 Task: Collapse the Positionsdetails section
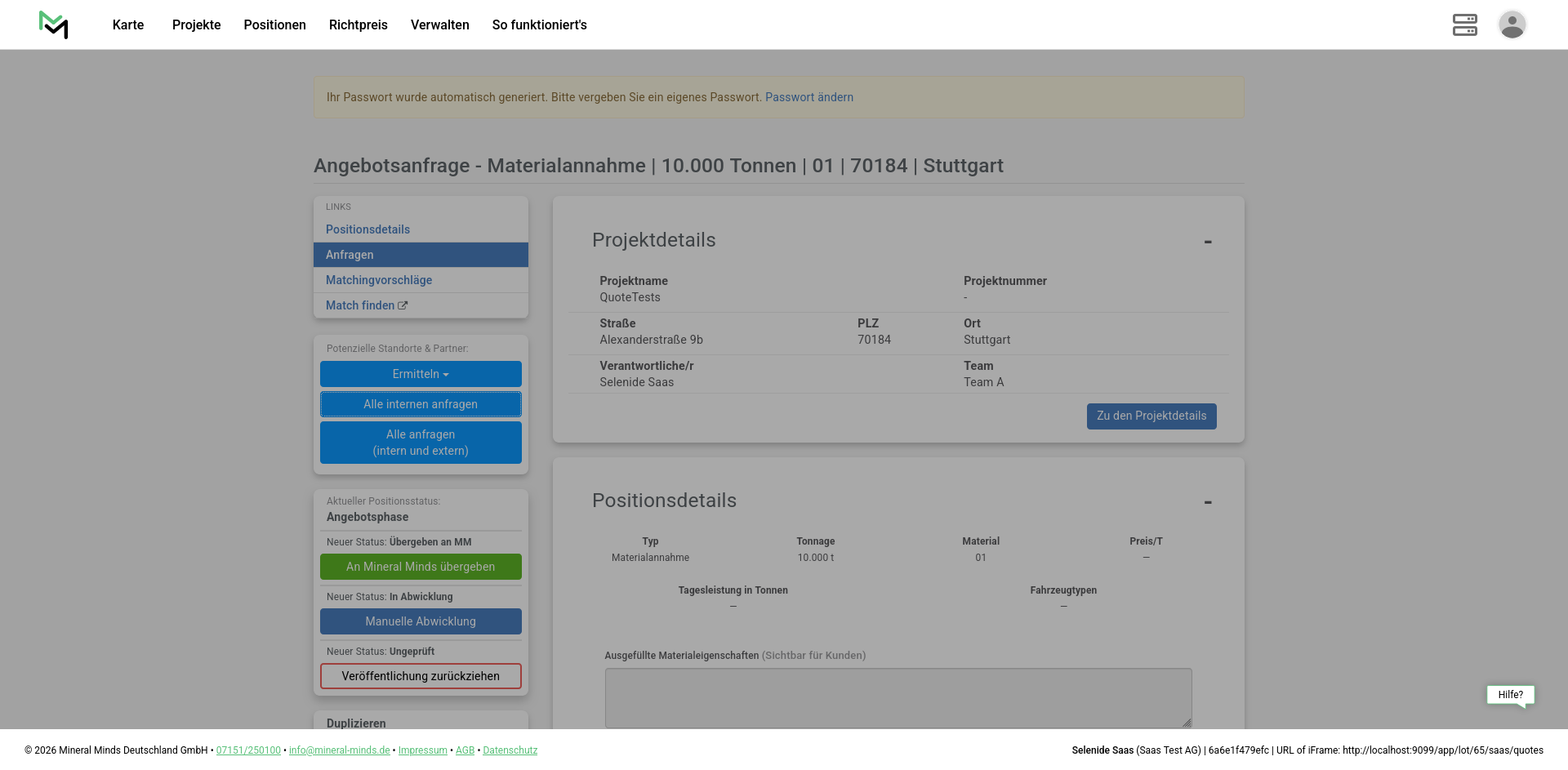point(1207,502)
